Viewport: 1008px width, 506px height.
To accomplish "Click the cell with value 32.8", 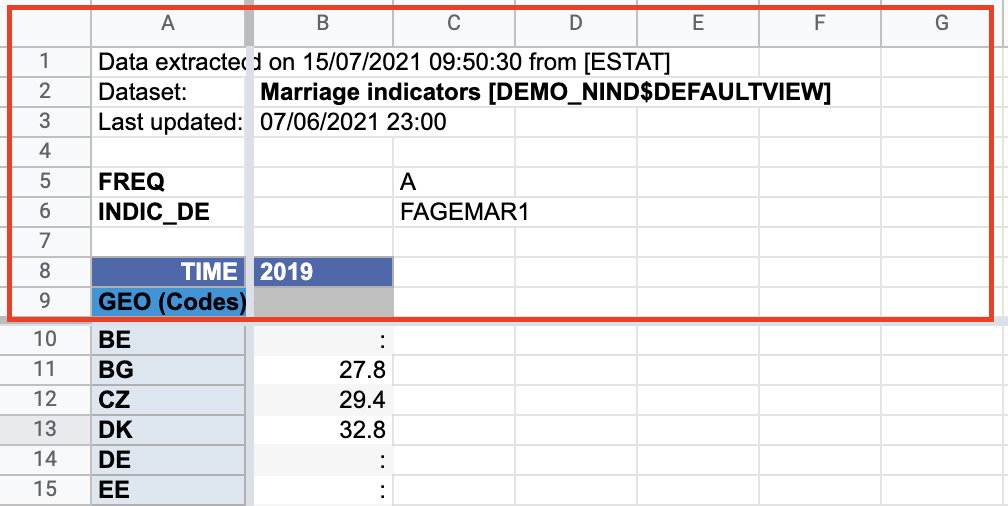I will (x=323, y=430).
